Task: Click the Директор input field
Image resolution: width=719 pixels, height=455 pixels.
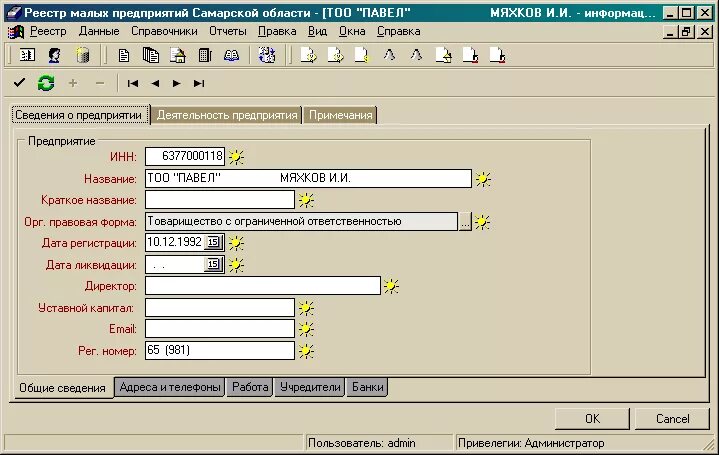Action: click(x=263, y=286)
